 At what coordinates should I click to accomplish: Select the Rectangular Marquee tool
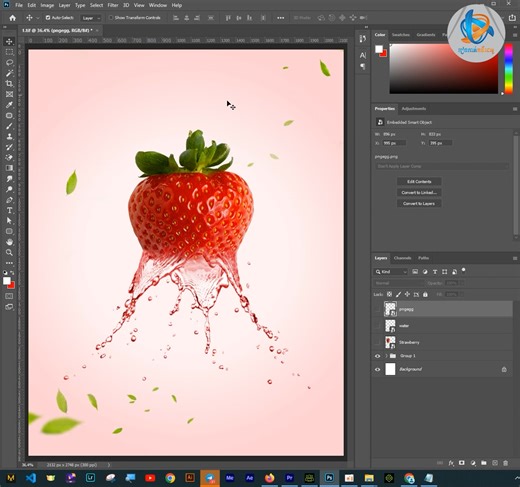coord(9,52)
